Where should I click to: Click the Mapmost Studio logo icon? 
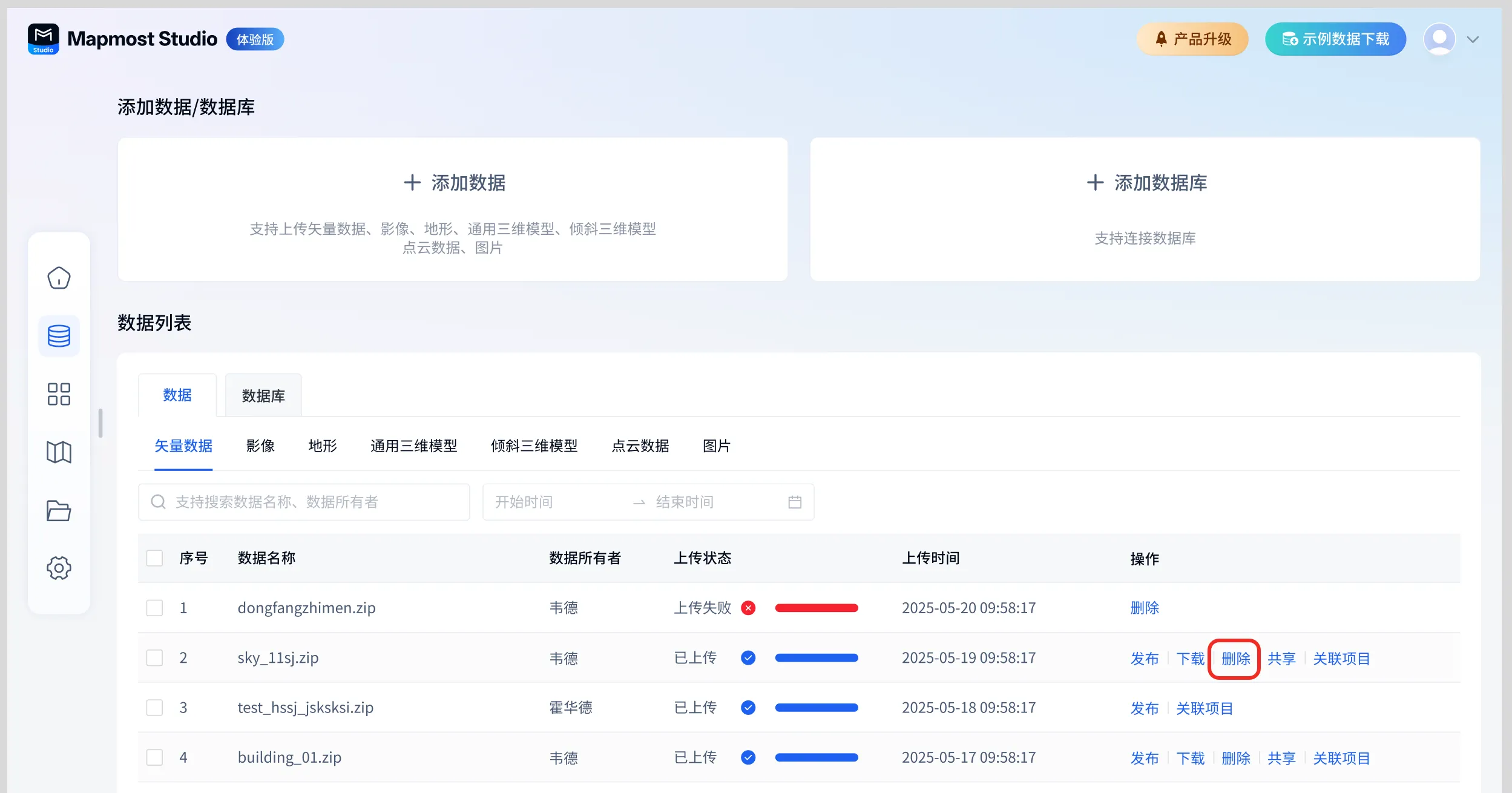click(44, 39)
